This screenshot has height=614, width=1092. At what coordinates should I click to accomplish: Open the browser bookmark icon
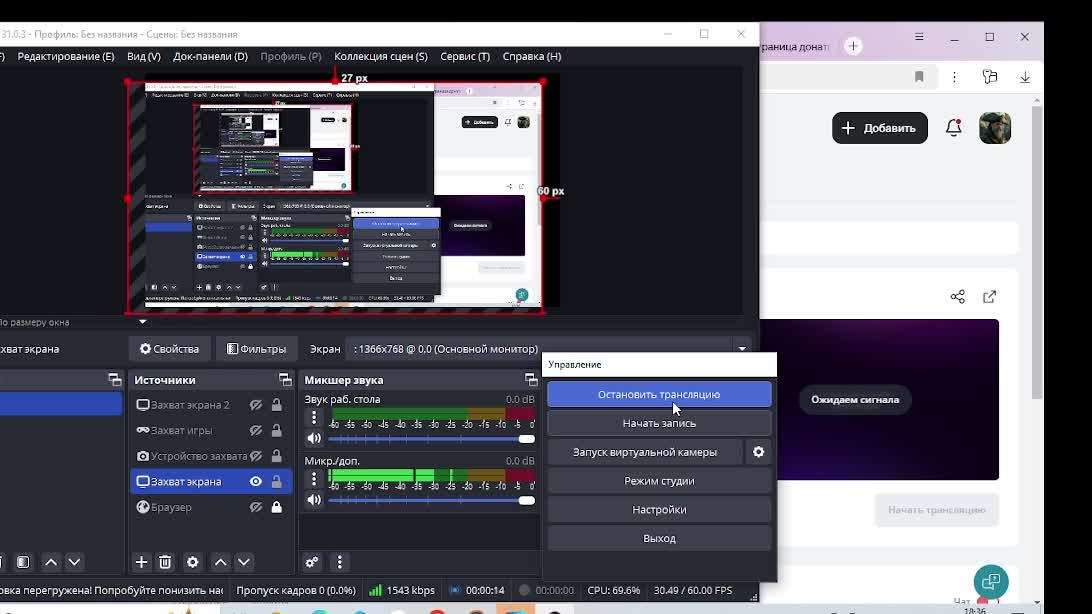coord(919,77)
